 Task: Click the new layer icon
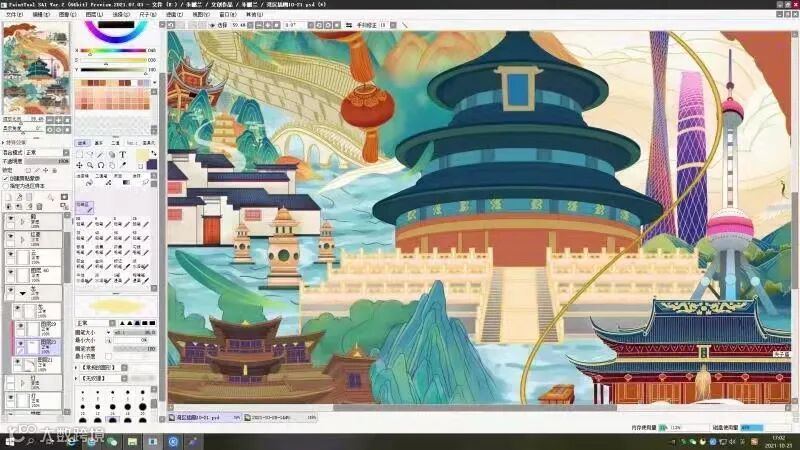pyautogui.click(x=9, y=197)
